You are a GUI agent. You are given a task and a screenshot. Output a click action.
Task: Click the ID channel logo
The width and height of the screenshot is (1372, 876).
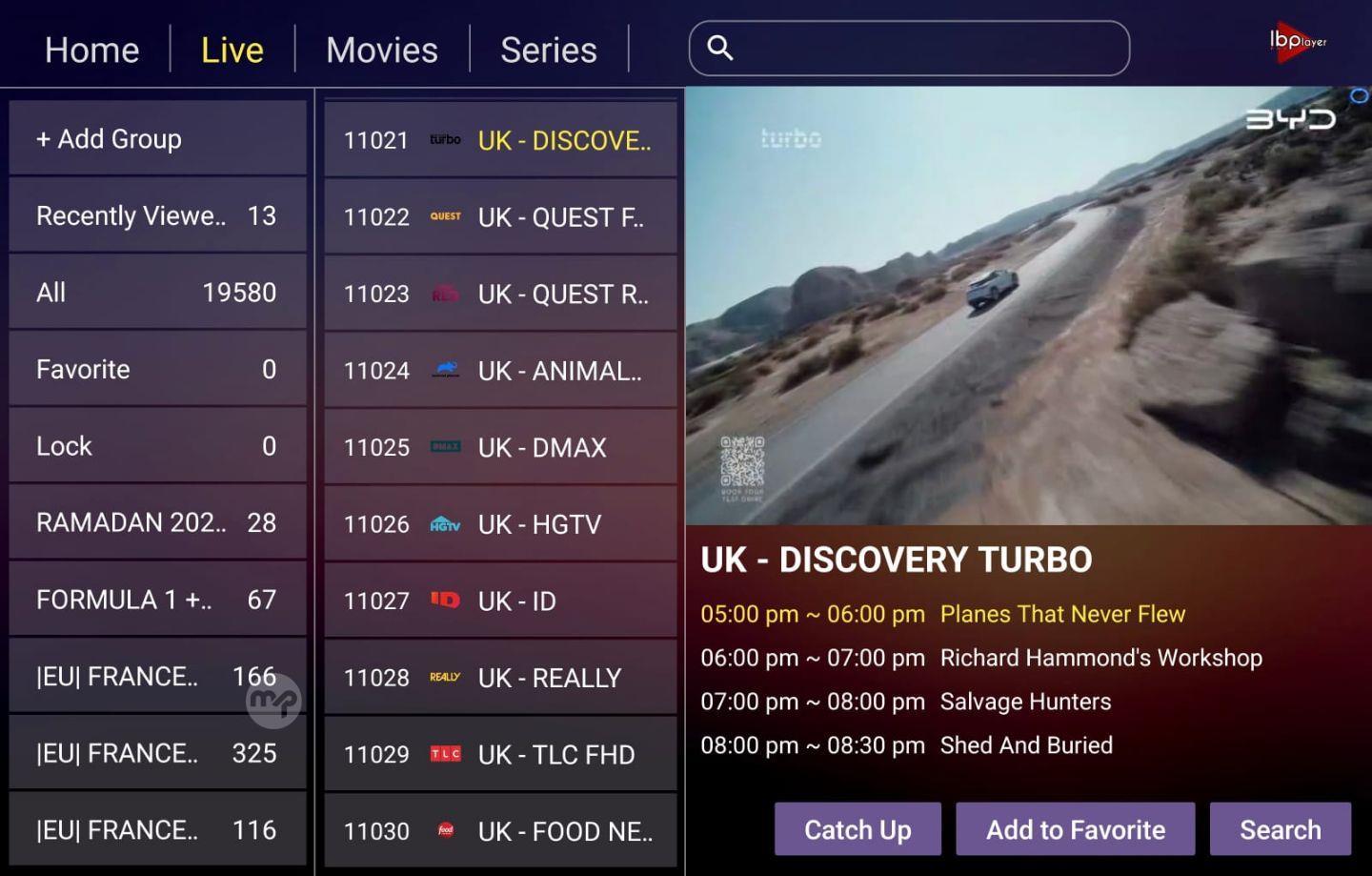click(445, 600)
